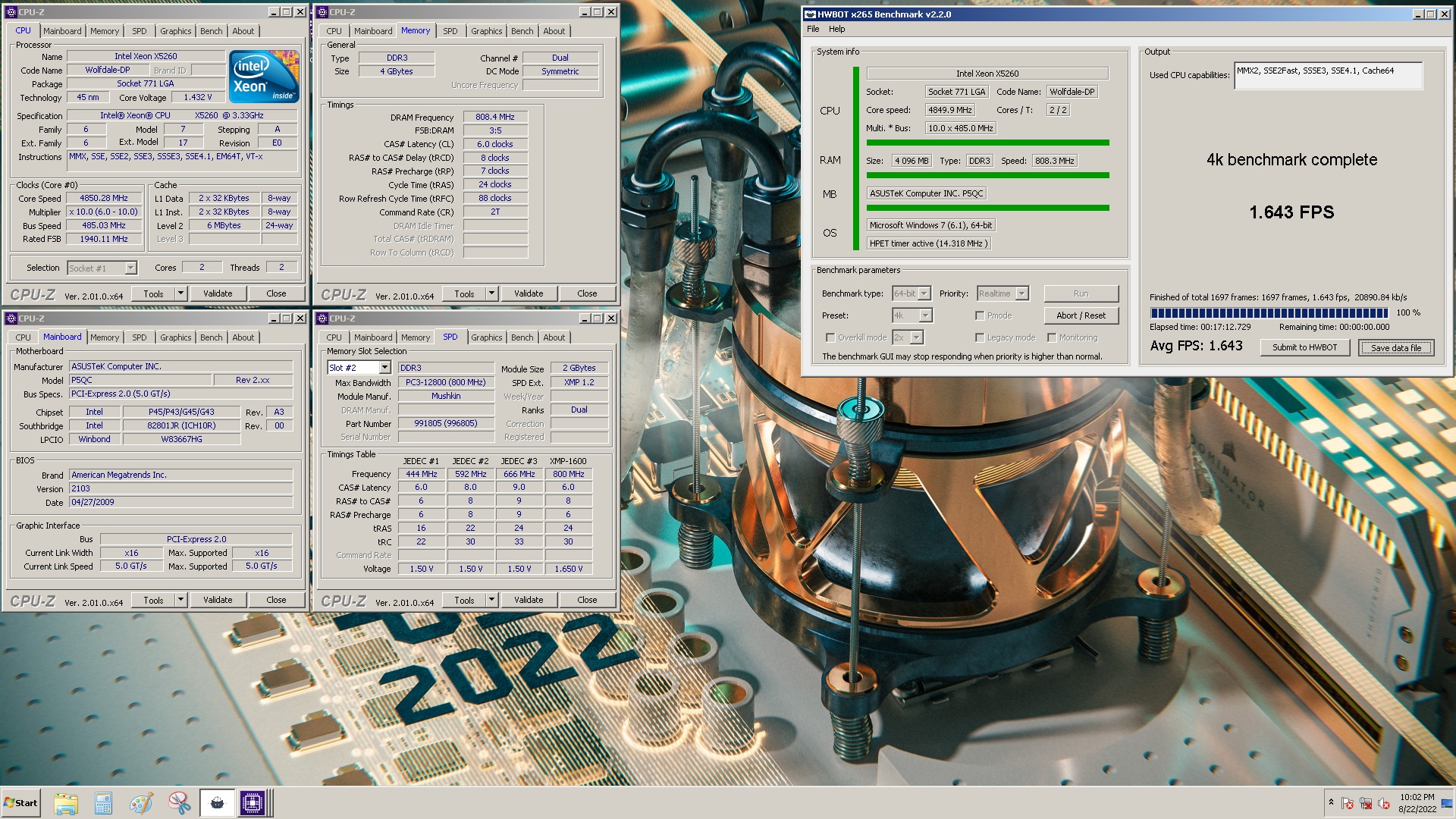
Task: Click the title bar icon of the CPU-Z SPD window
Action: click(x=322, y=318)
